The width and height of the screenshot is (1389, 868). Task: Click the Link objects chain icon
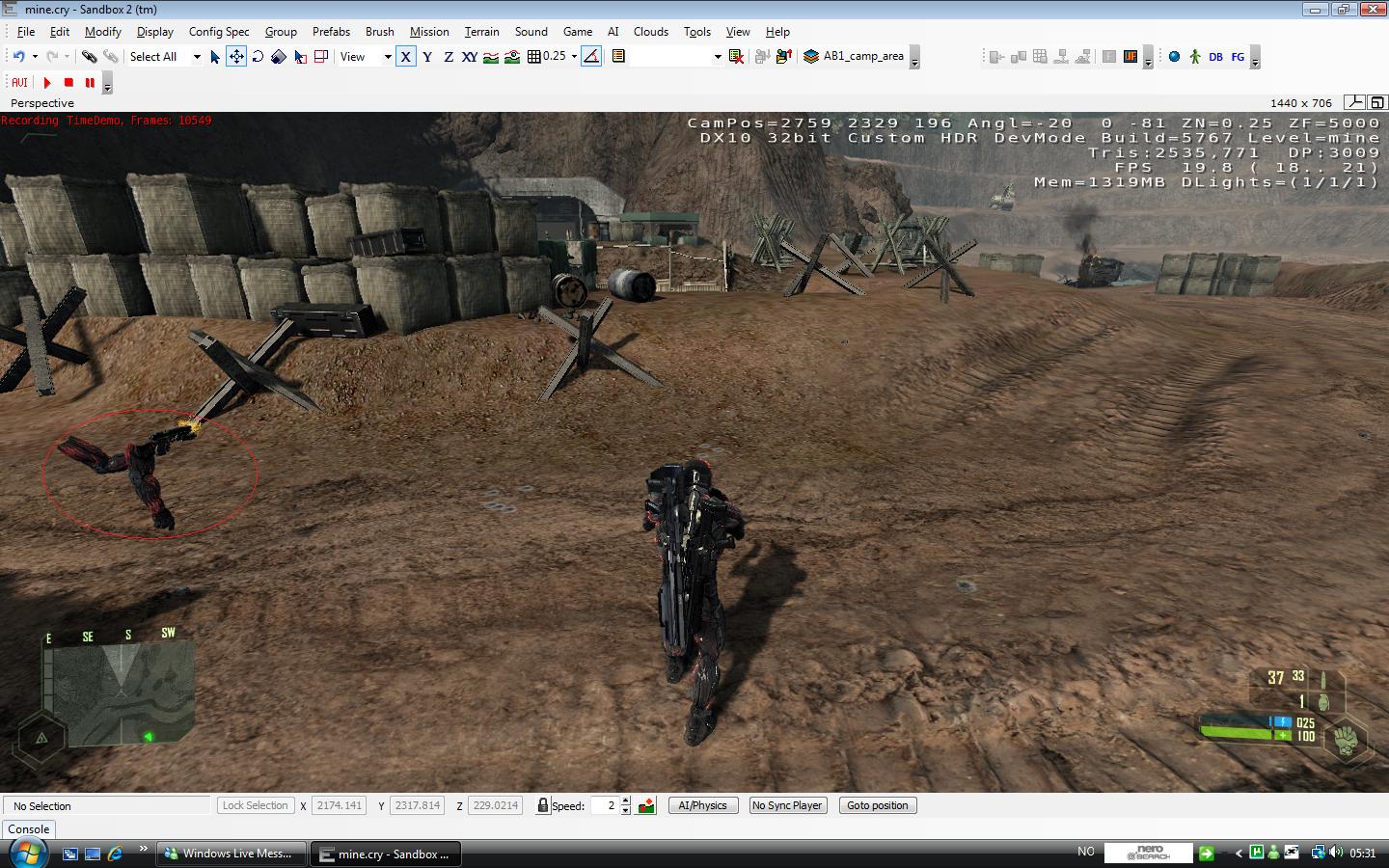click(89, 56)
